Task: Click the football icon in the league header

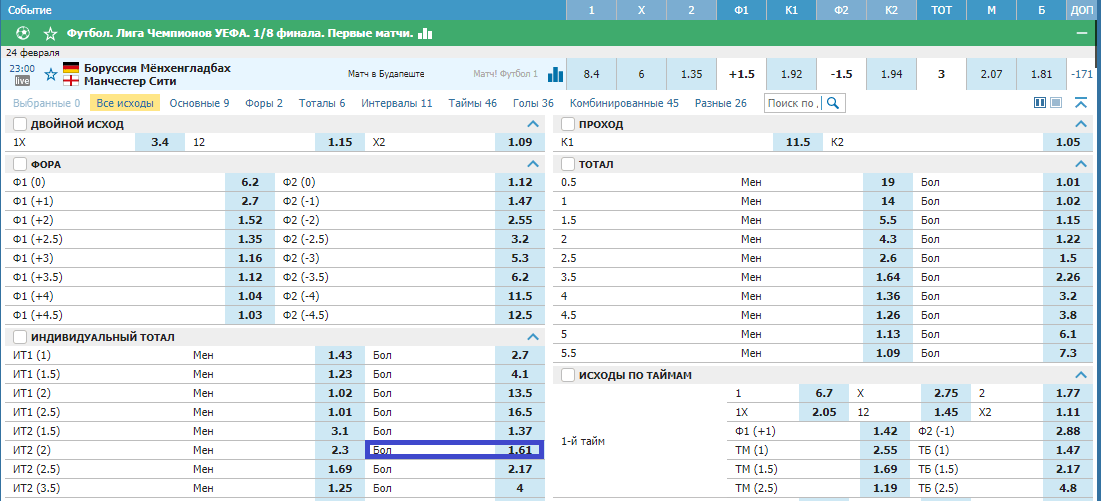Action: coord(23,33)
